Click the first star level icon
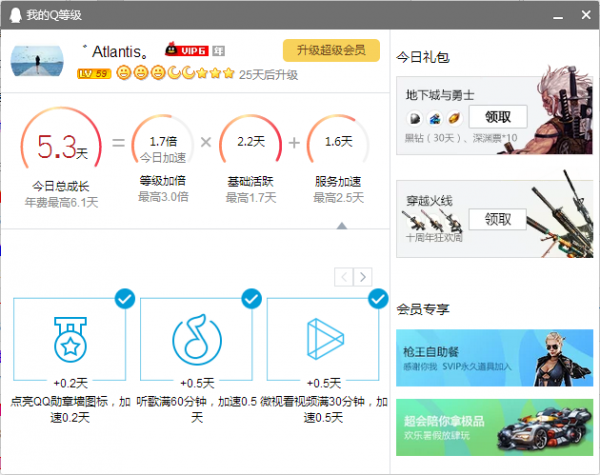The height and width of the screenshot is (475, 600). click(x=202, y=72)
